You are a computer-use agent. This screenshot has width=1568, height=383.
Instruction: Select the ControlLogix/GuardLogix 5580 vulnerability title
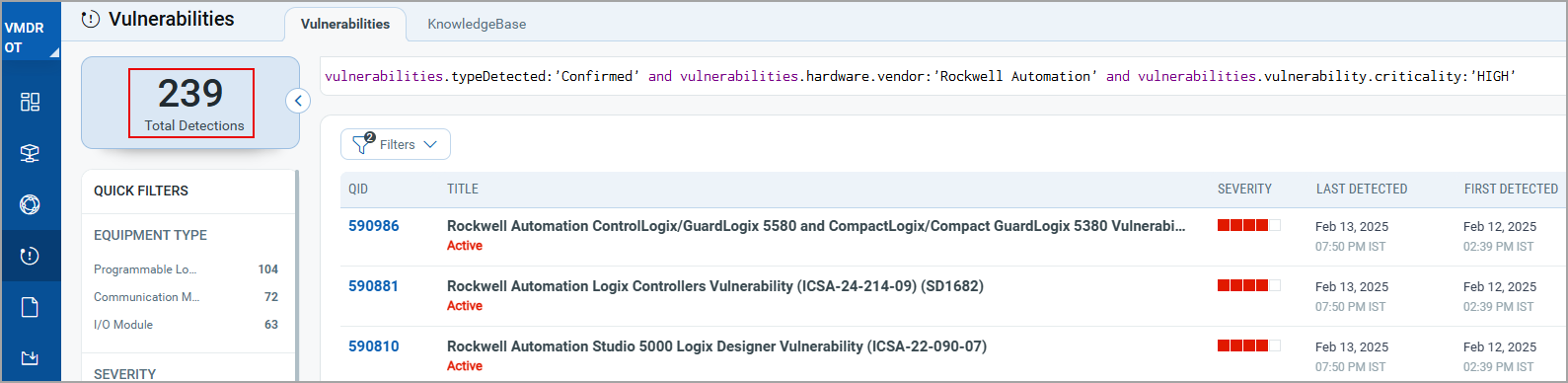coord(816,226)
